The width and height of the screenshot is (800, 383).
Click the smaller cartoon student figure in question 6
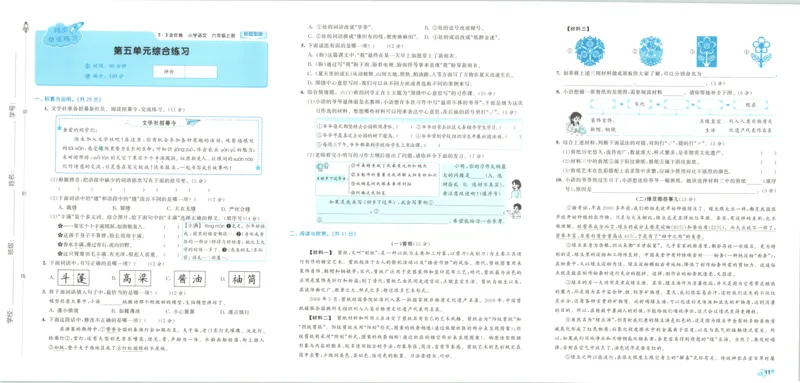pyautogui.click(x=516, y=211)
